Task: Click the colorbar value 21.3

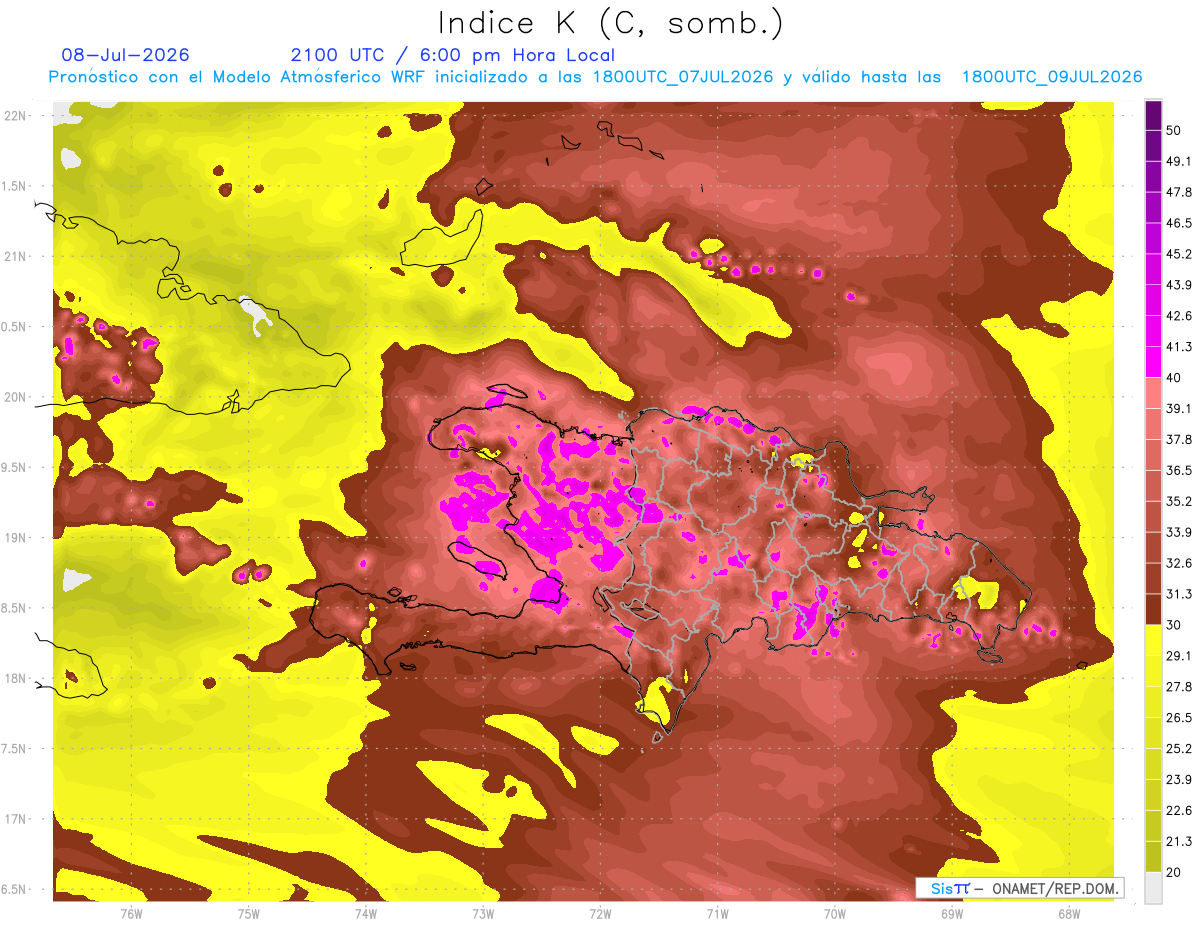Action: point(1179,841)
